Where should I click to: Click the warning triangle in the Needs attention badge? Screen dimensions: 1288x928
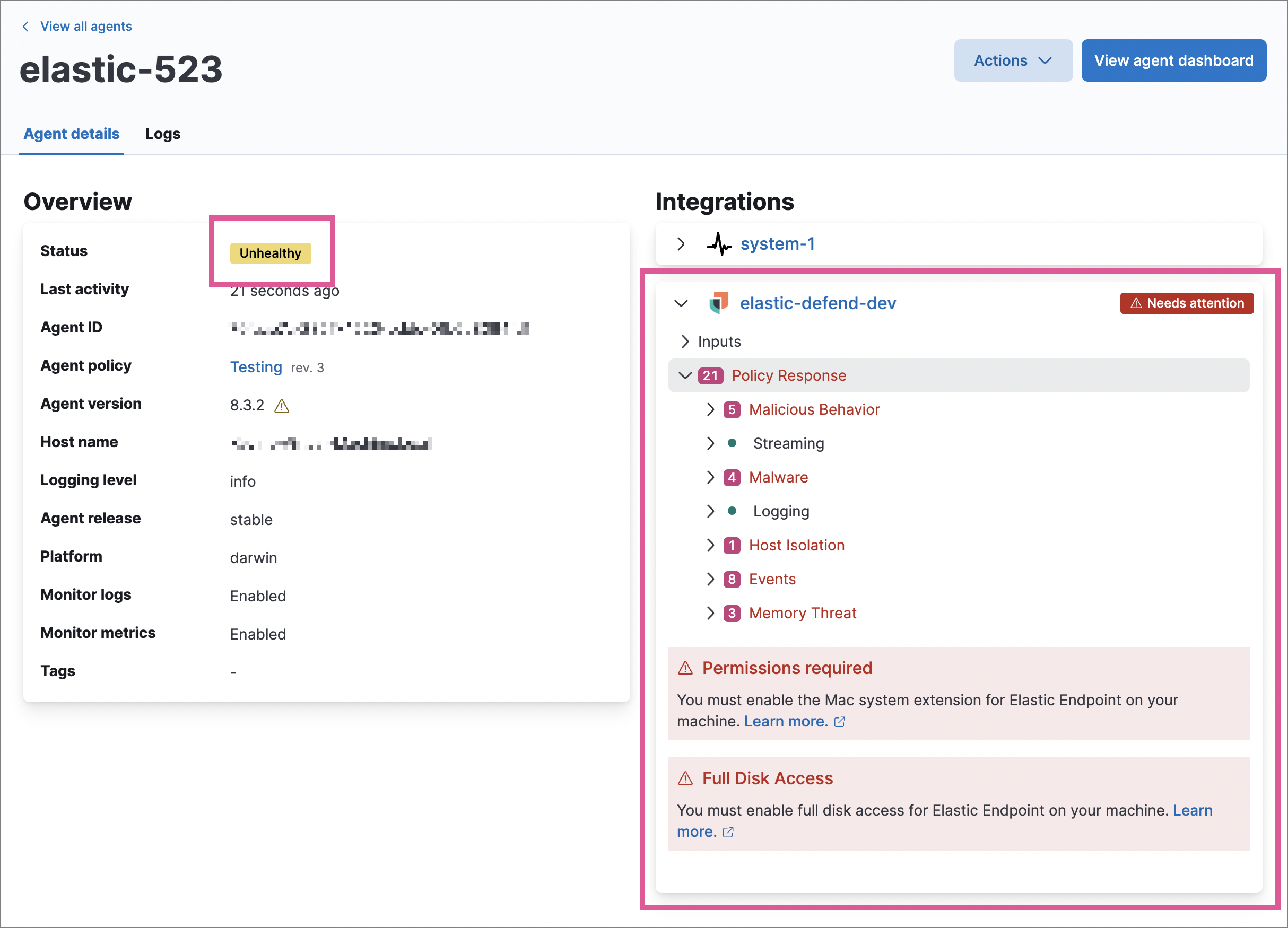(1136, 303)
